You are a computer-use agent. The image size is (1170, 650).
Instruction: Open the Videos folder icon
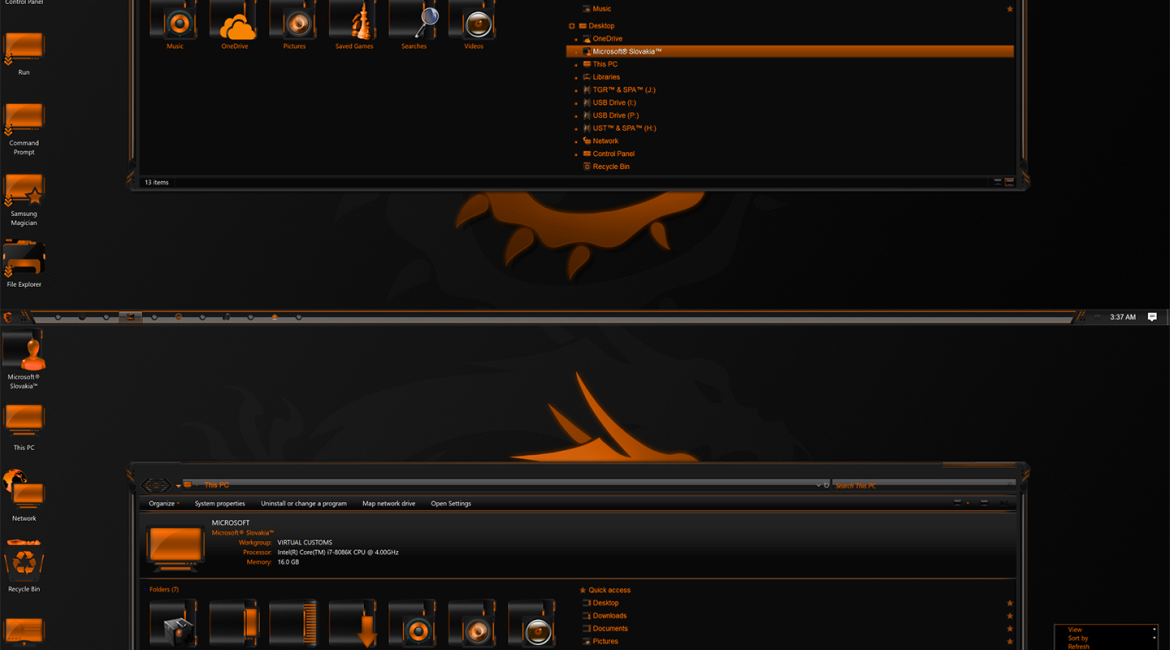(474, 23)
